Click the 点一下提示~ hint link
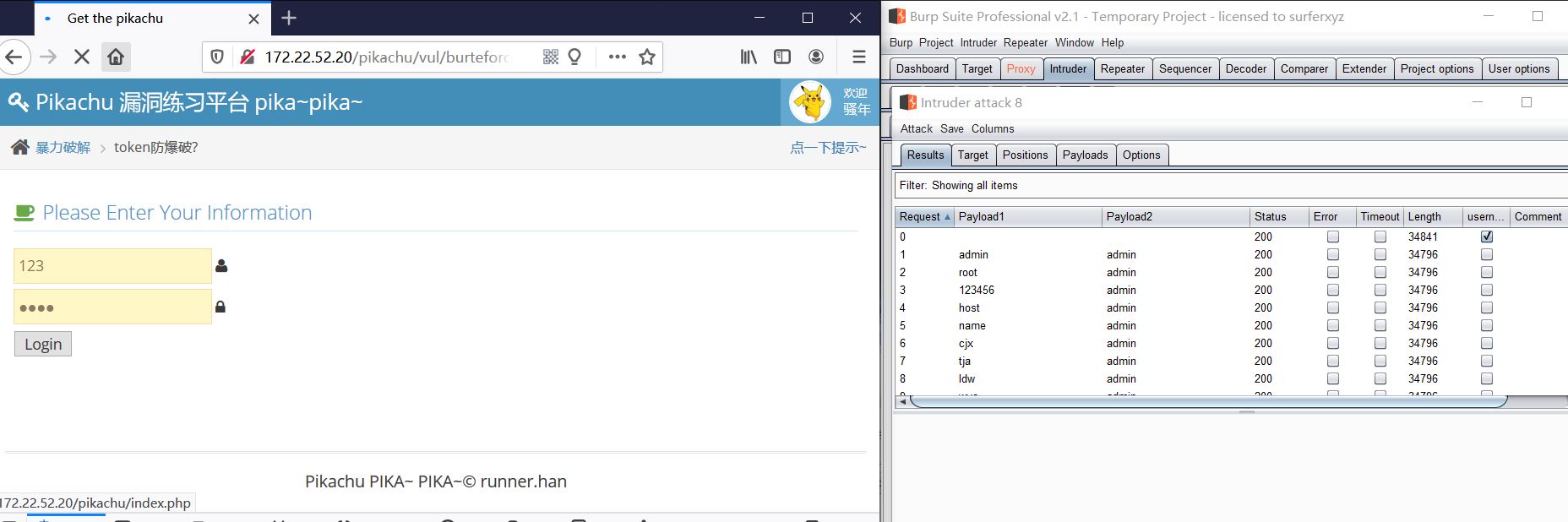Viewport: 1568px width, 522px height. tap(828, 147)
